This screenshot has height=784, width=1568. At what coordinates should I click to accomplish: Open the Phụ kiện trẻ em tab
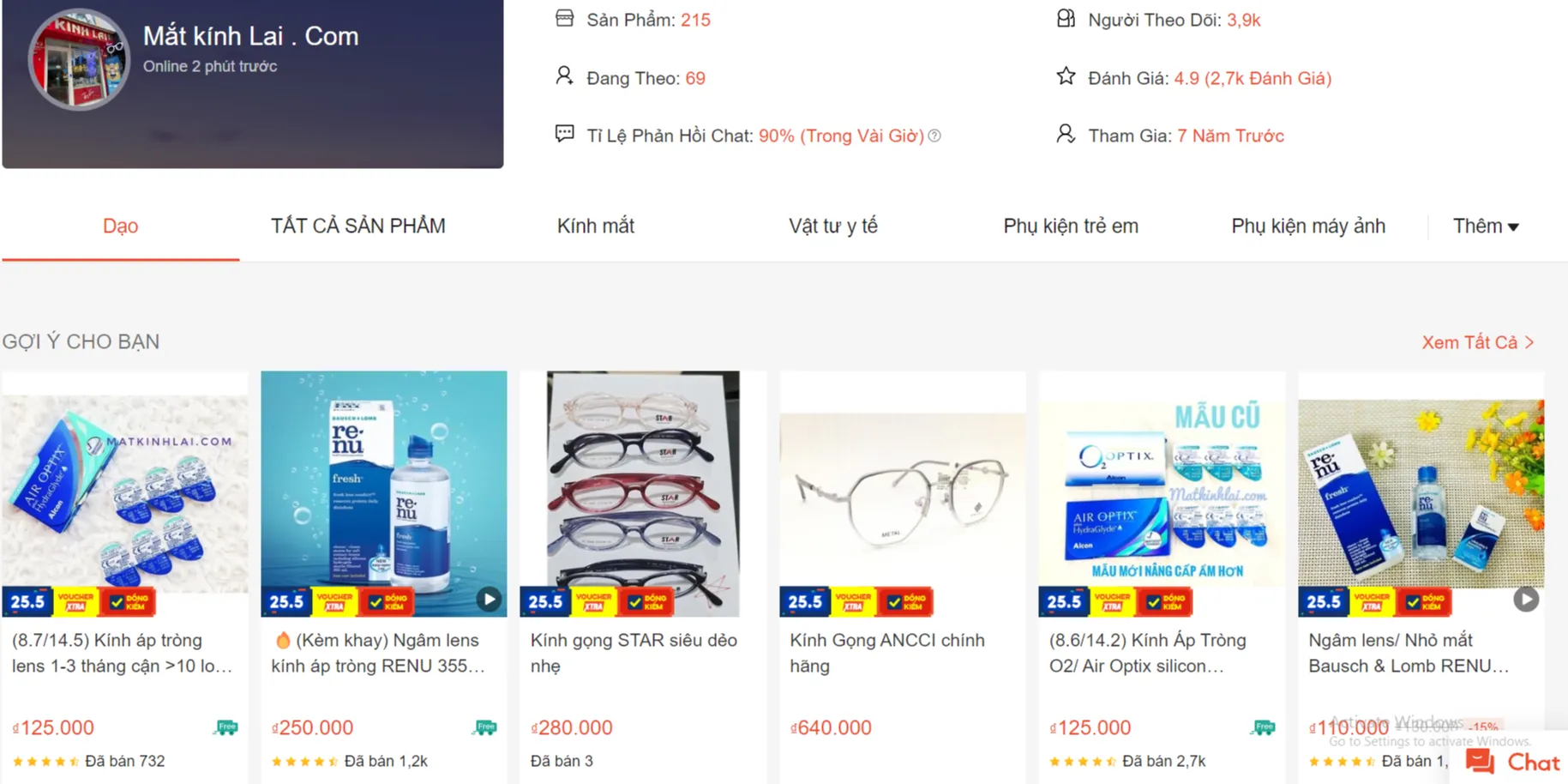[1070, 226]
